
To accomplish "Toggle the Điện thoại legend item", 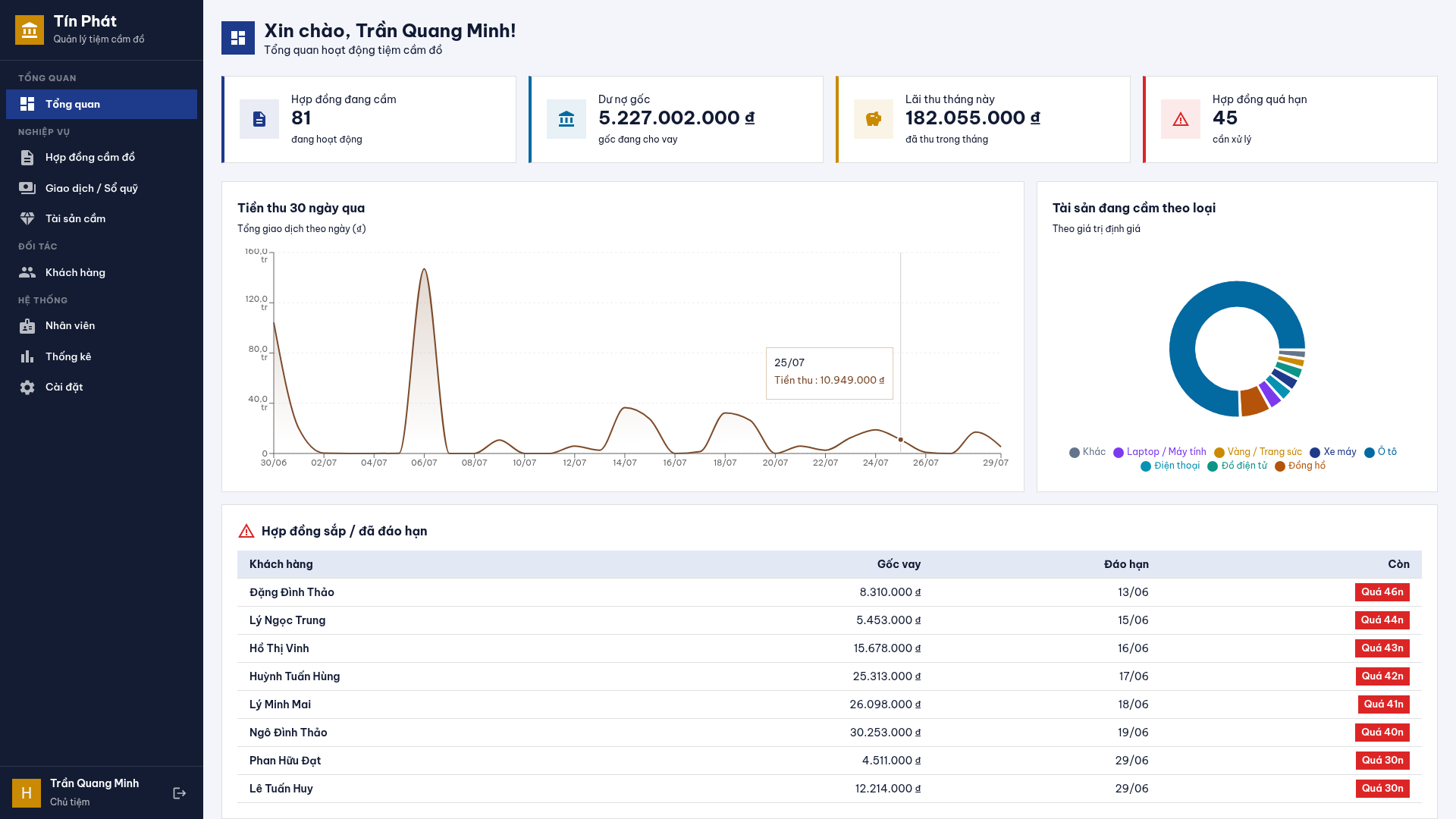I will [x=1170, y=466].
